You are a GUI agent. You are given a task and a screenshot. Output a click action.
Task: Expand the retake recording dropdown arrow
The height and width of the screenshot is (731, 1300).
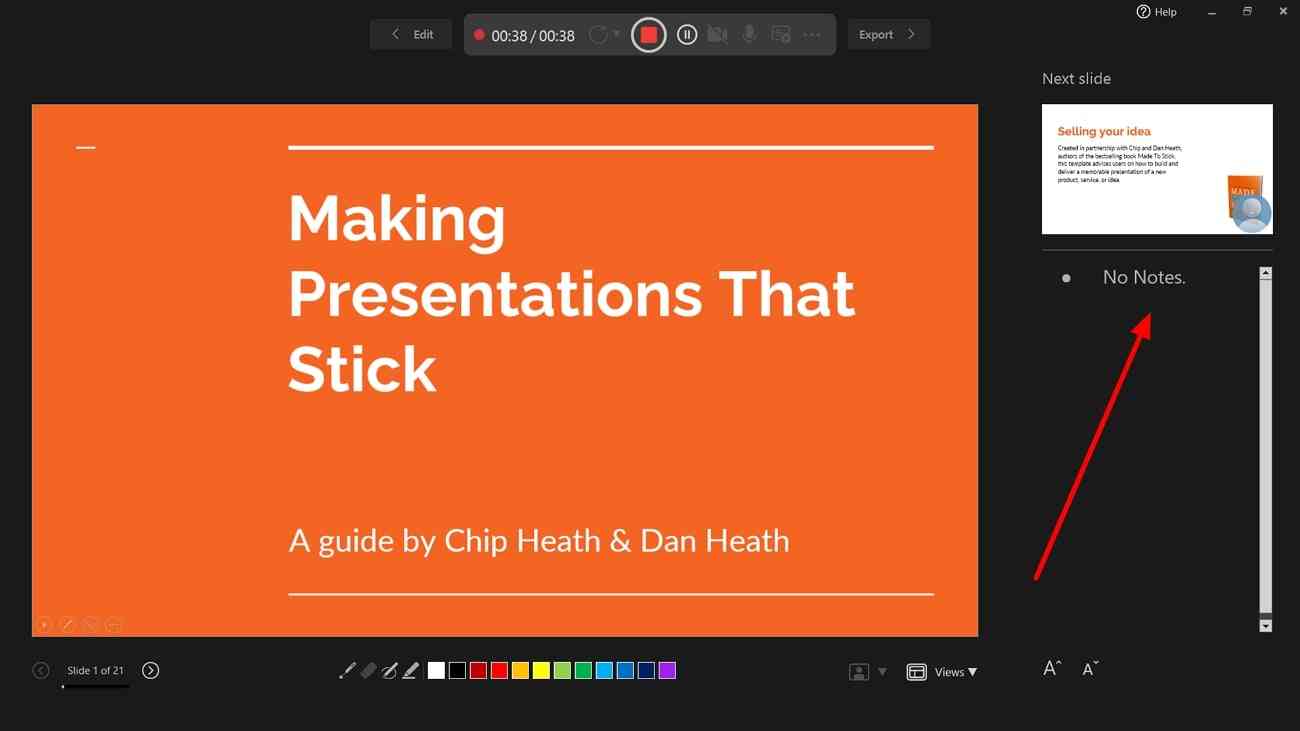(617, 34)
